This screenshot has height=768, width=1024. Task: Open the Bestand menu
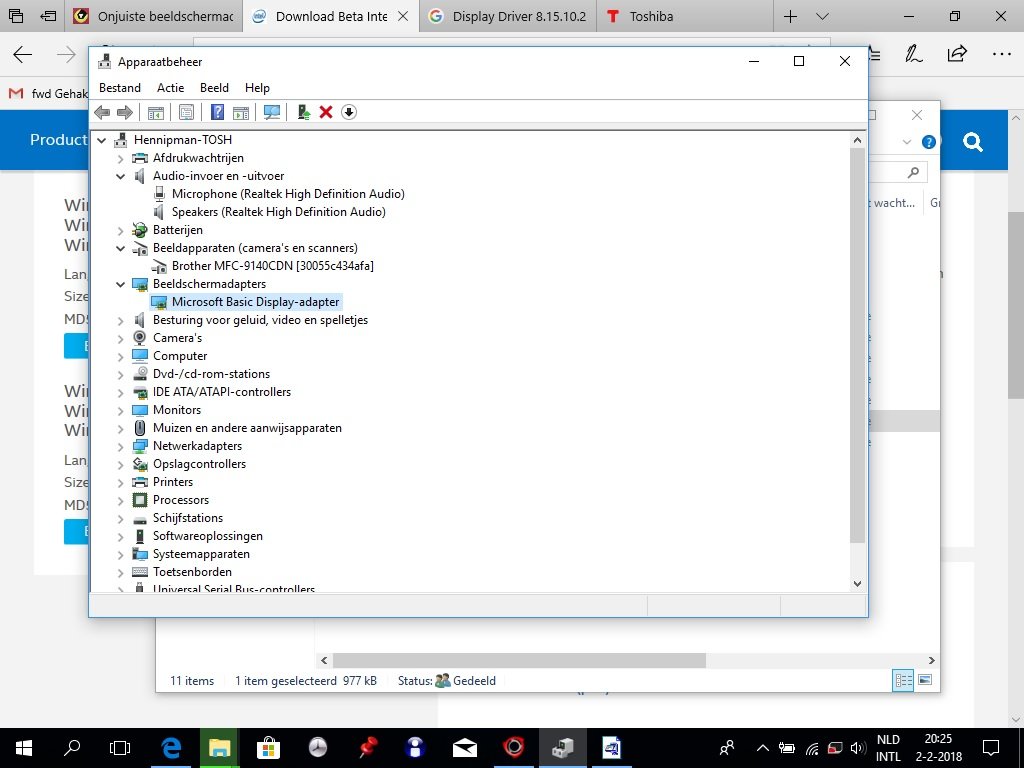pos(120,88)
